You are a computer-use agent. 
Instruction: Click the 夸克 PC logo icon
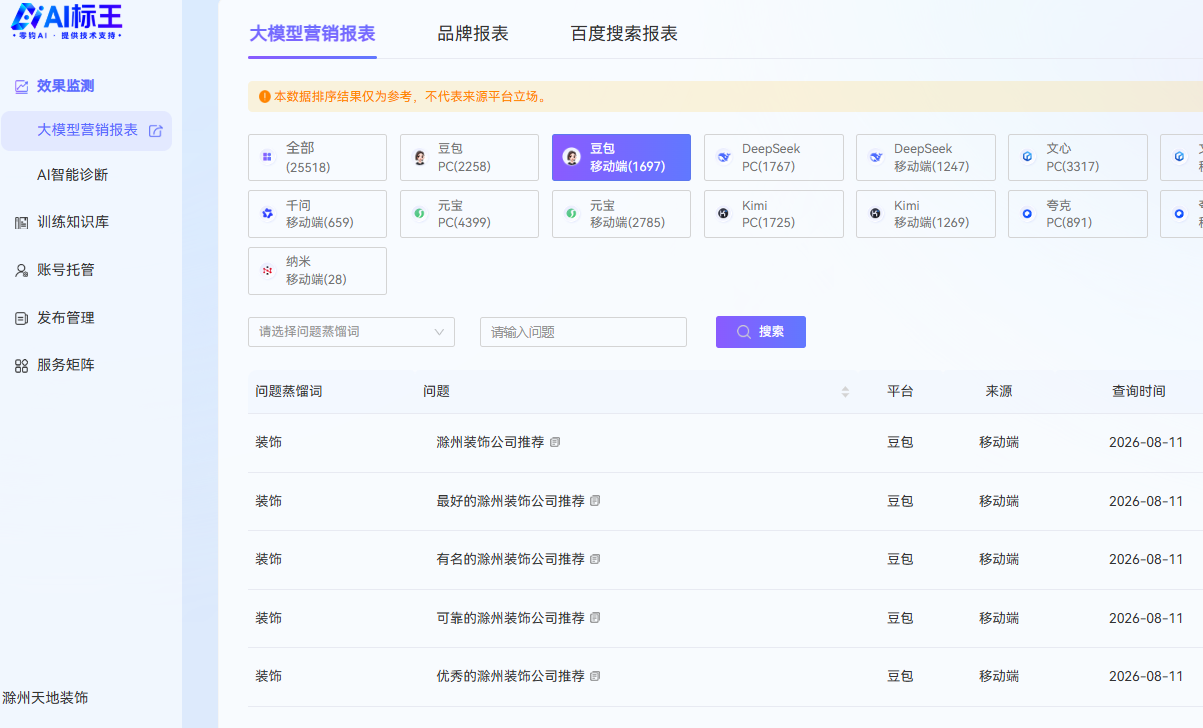1027,214
